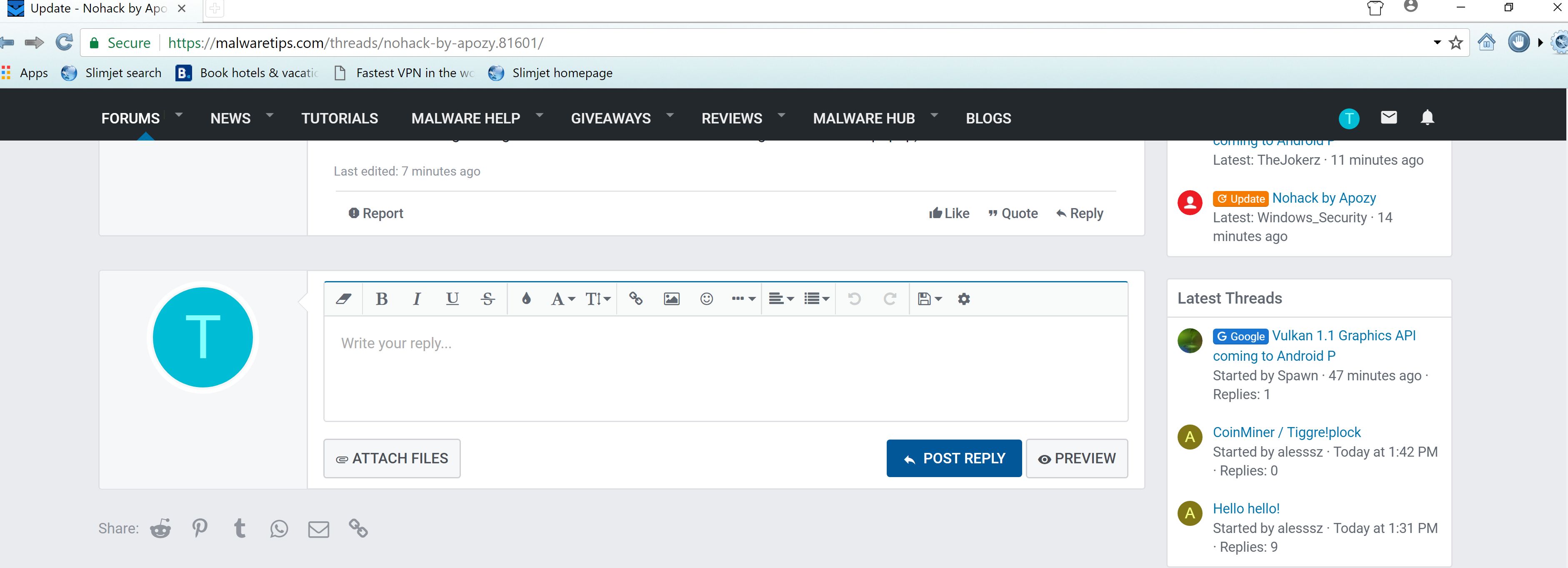Image resolution: width=1568 pixels, height=568 pixels.
Task: Open the text color droplet picker
Action: pyautogui.click(x=526, y=299)
